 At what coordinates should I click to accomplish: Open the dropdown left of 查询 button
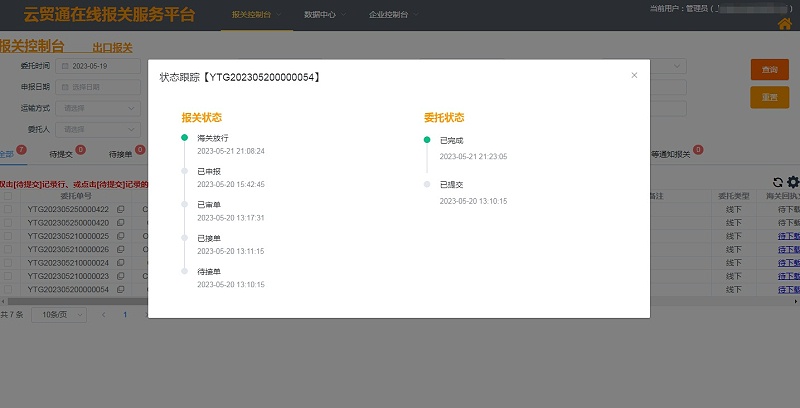[x=668, y=66]
